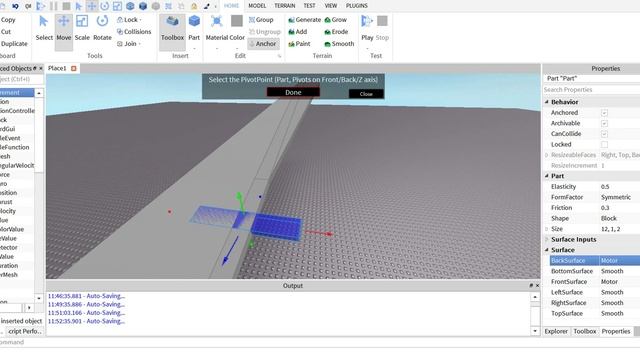Open BackSurface Motor value dropdown
This screenshot has height=360, width=640.
[x=619, y=260]
